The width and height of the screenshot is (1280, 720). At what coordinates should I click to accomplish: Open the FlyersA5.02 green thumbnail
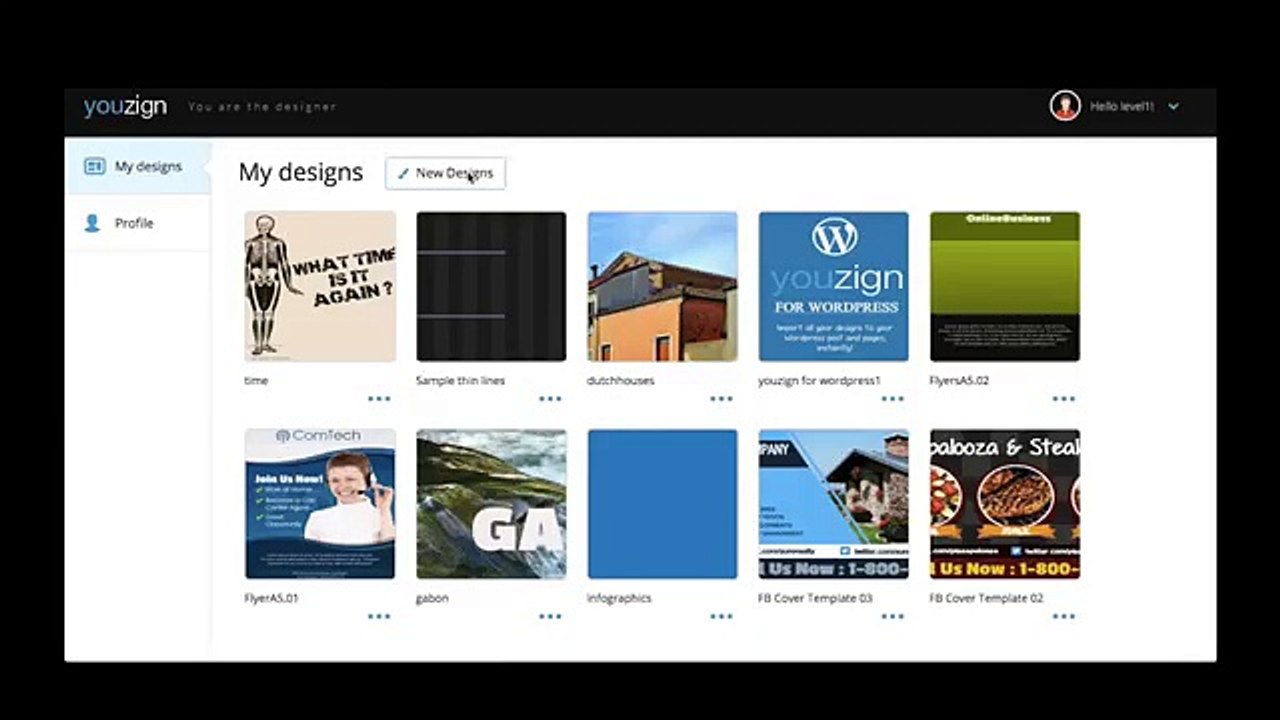[1005, 286]
